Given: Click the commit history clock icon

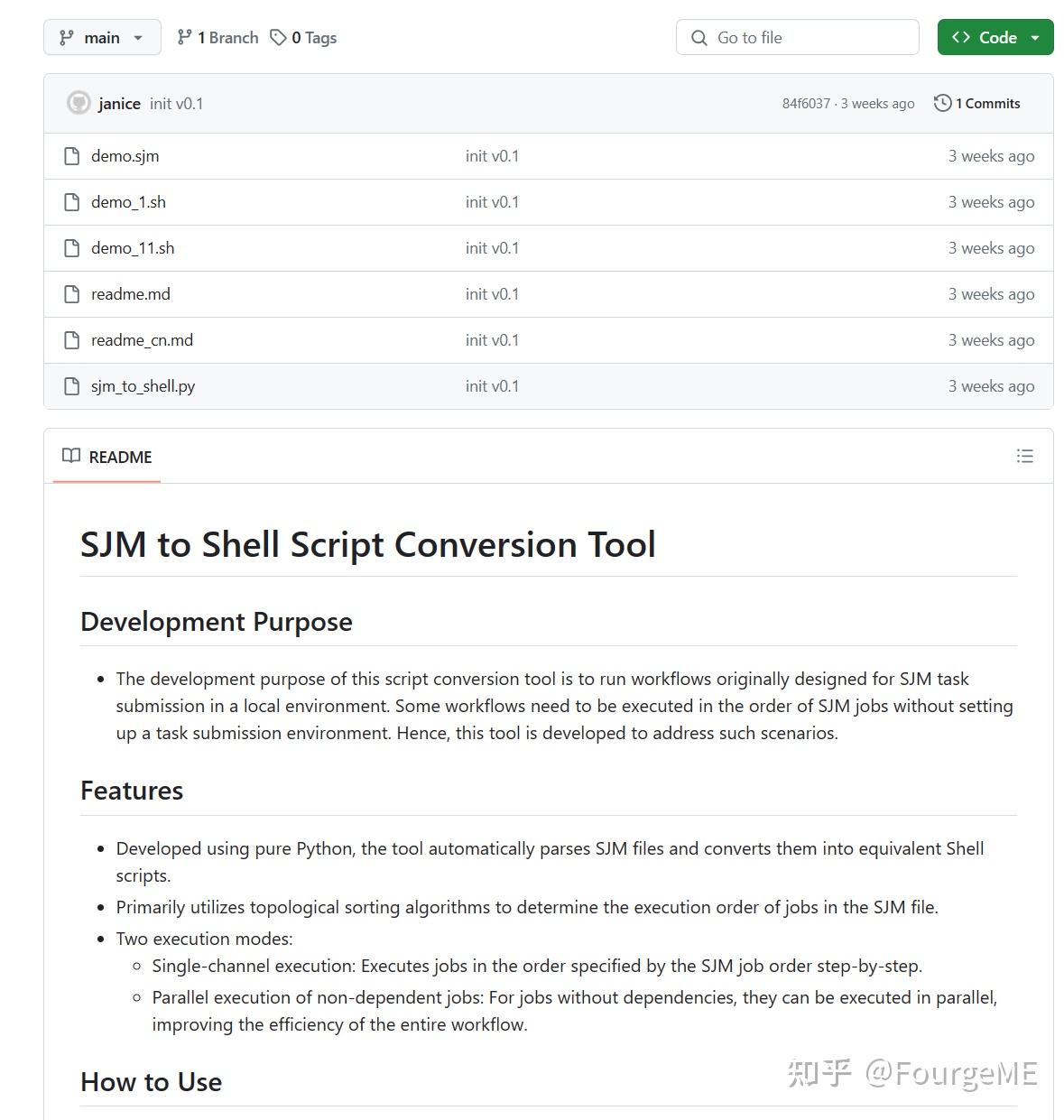Looking at the screenshot, I should (942, 103).
